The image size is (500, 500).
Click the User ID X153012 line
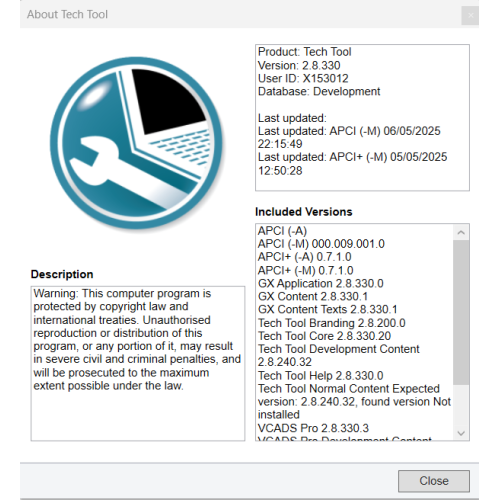point(303,78)
